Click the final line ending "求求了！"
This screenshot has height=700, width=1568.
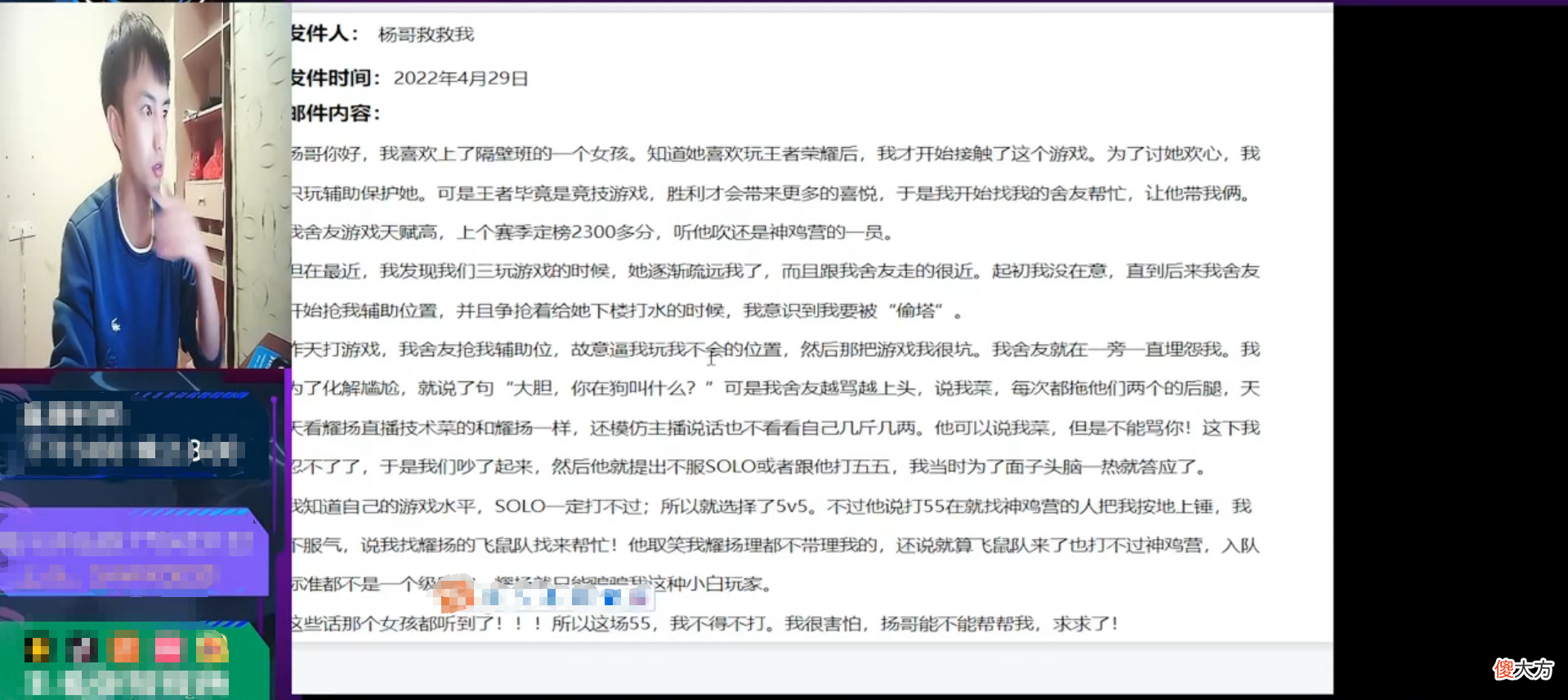click(x=705, y=624)
